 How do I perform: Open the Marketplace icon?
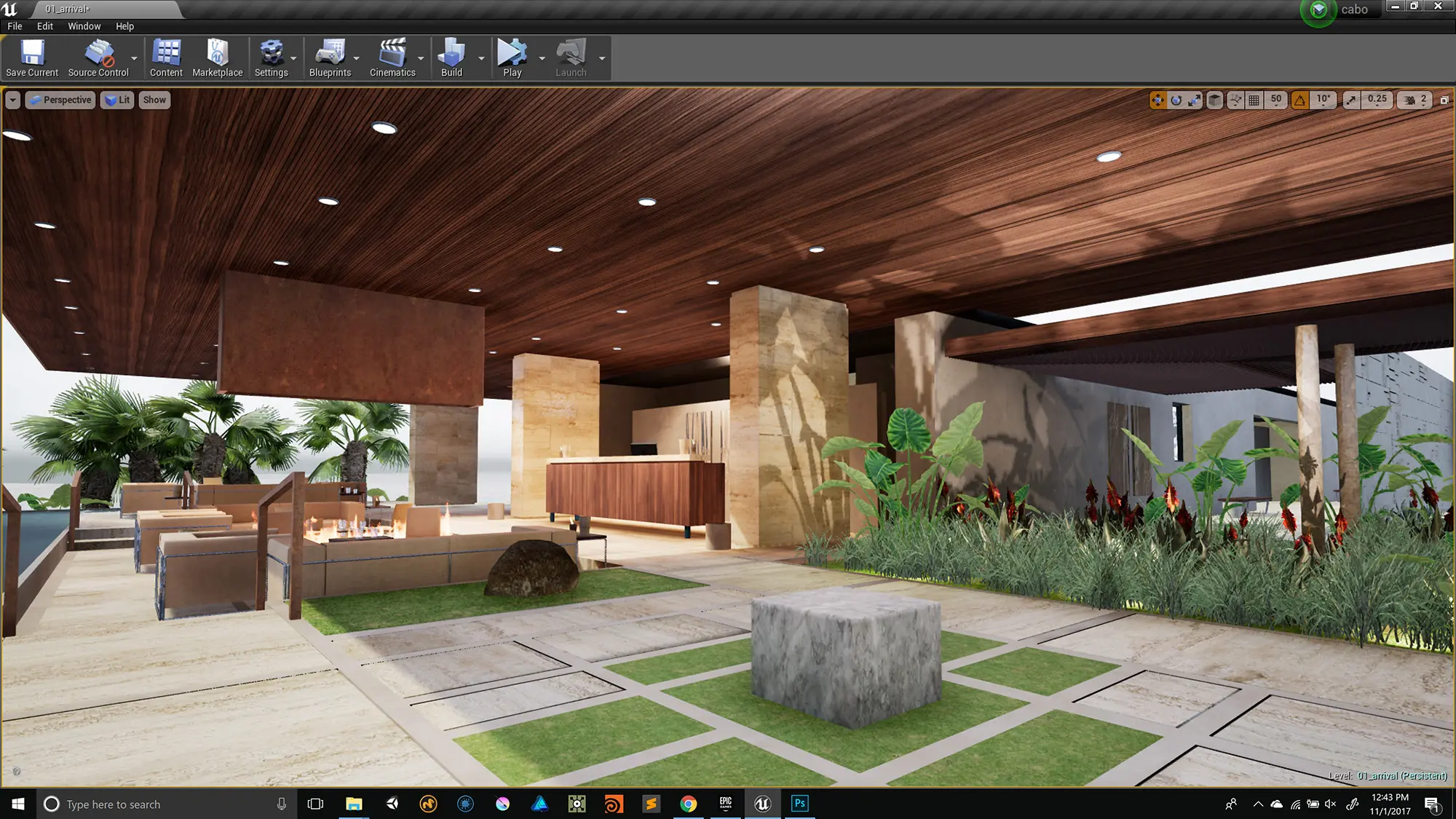(217, 58)
